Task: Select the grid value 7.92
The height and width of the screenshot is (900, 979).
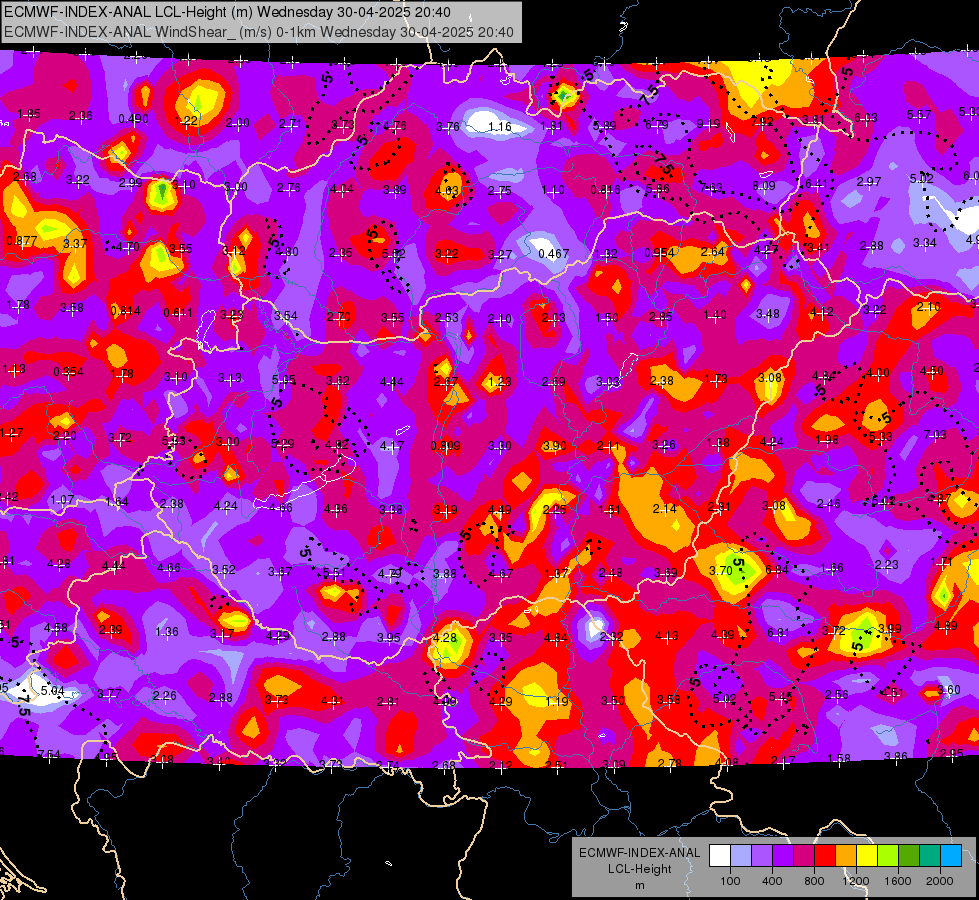Action: pos(762,121)
